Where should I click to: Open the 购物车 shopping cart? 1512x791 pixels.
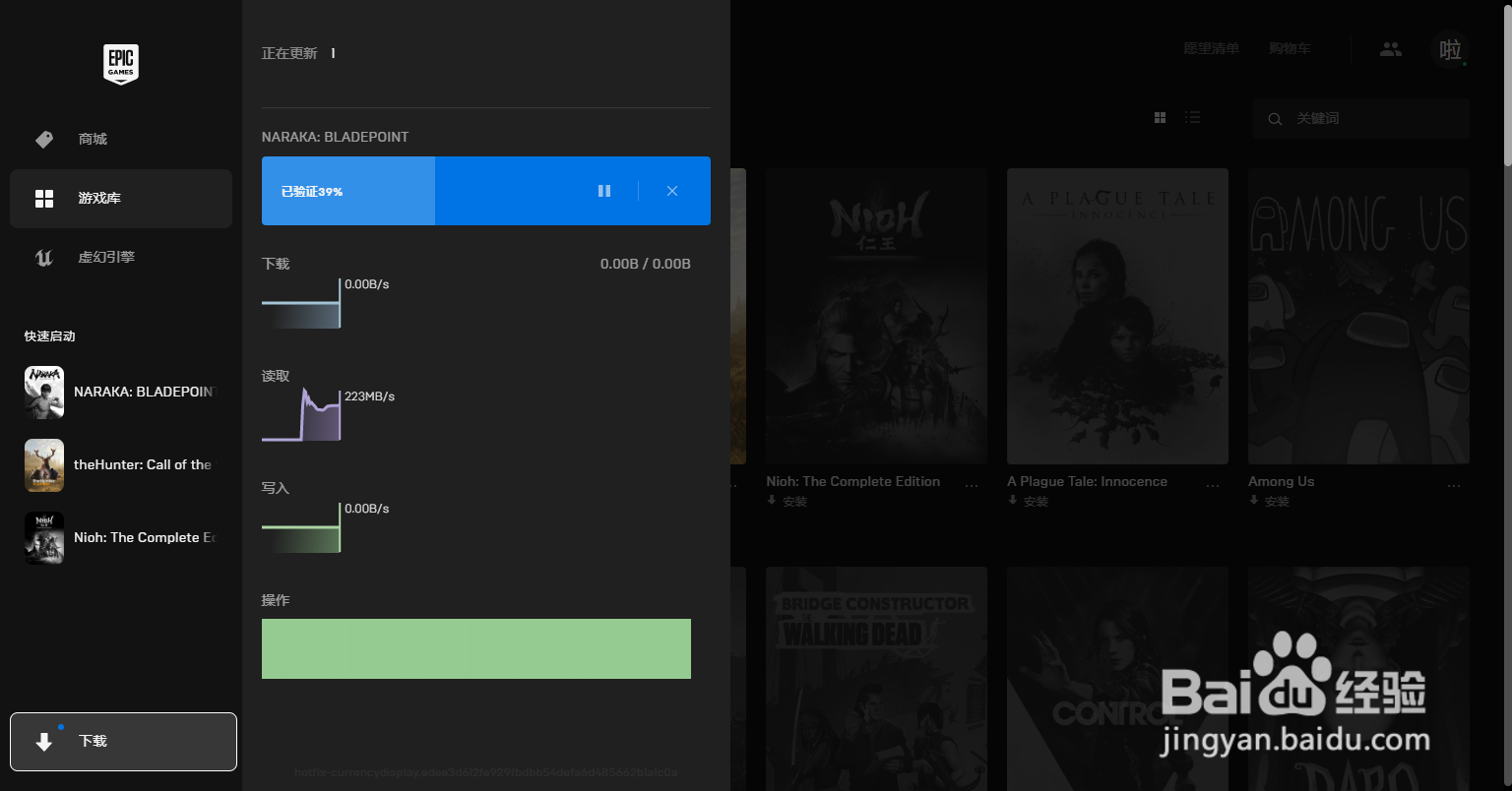point(1290,48)
